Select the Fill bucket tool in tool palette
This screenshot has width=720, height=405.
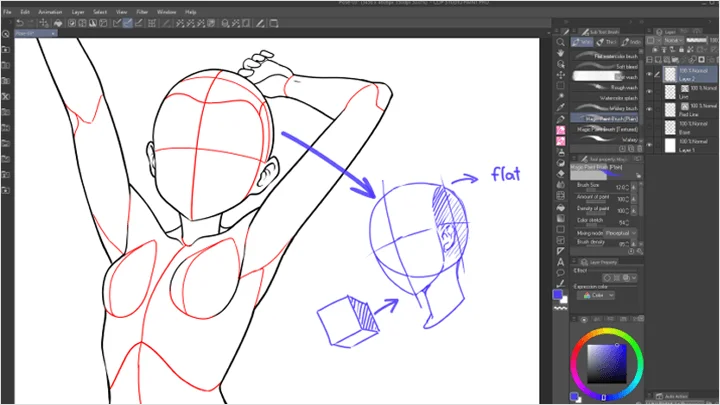click(x=561, y=208)
